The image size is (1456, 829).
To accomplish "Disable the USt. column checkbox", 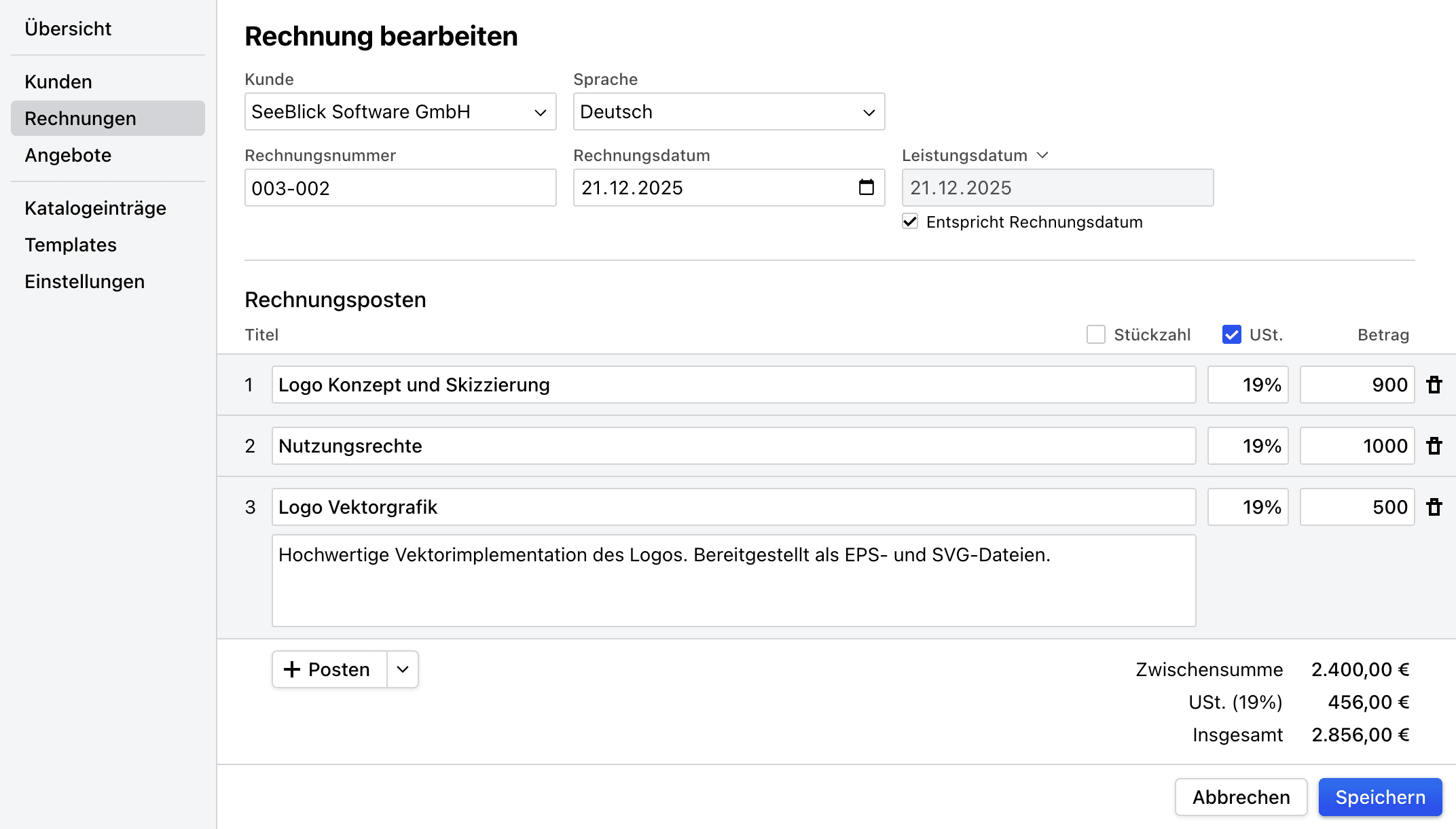I will [1231, 334].
